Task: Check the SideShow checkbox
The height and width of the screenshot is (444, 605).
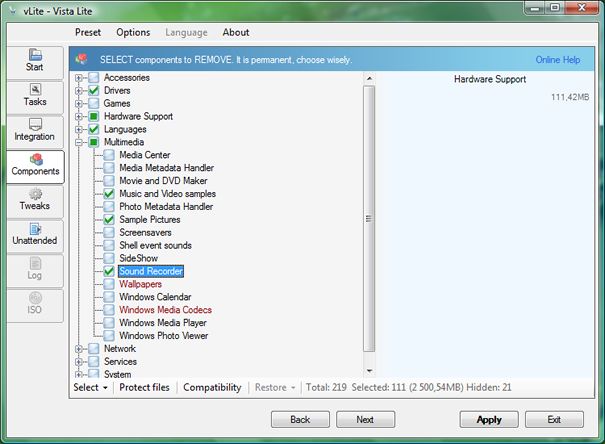Action: coord(109,258)
